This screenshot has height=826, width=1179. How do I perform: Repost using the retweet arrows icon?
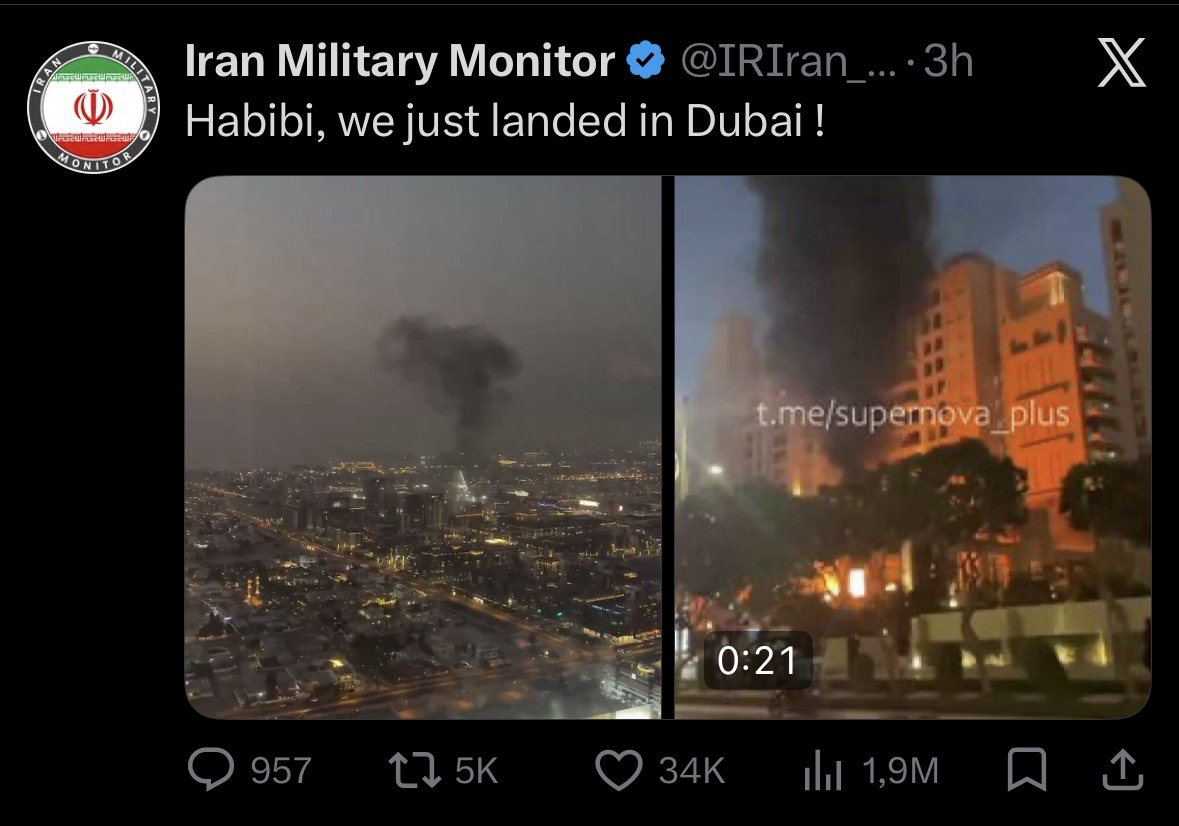(414, 771)
